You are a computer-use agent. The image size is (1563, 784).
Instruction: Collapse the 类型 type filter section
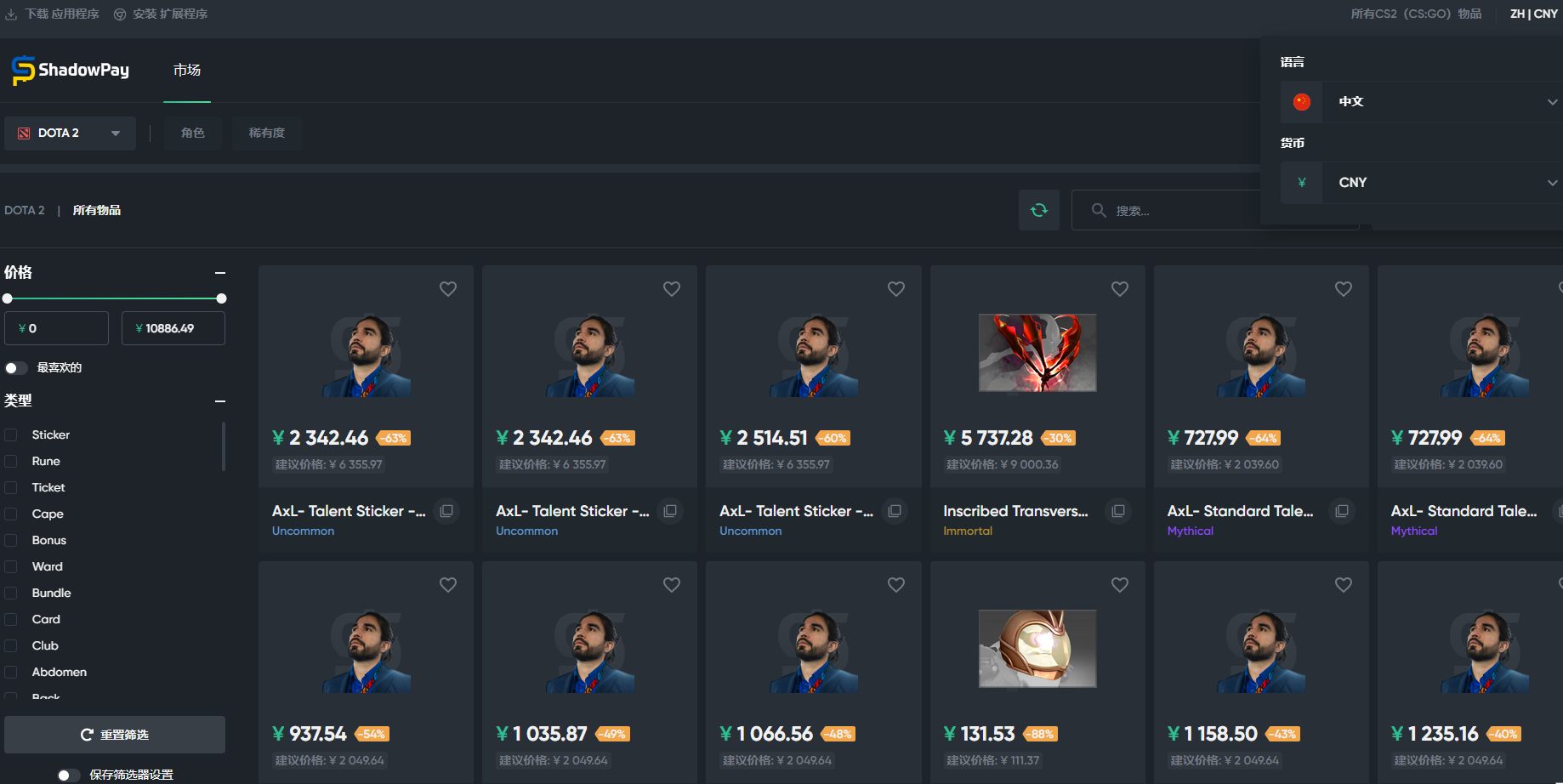click(x=220, y=401)
